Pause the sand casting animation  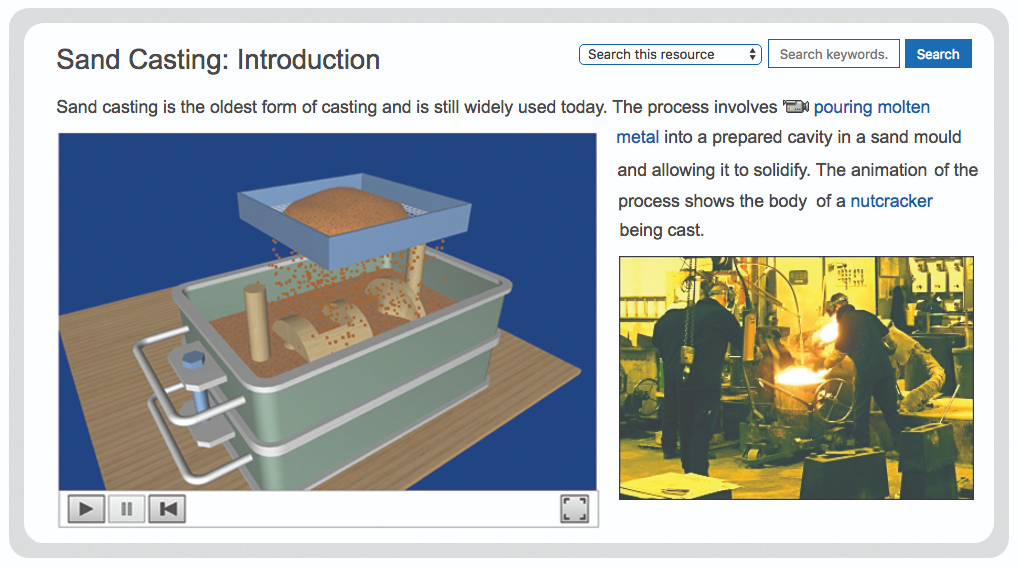[127, 509]
